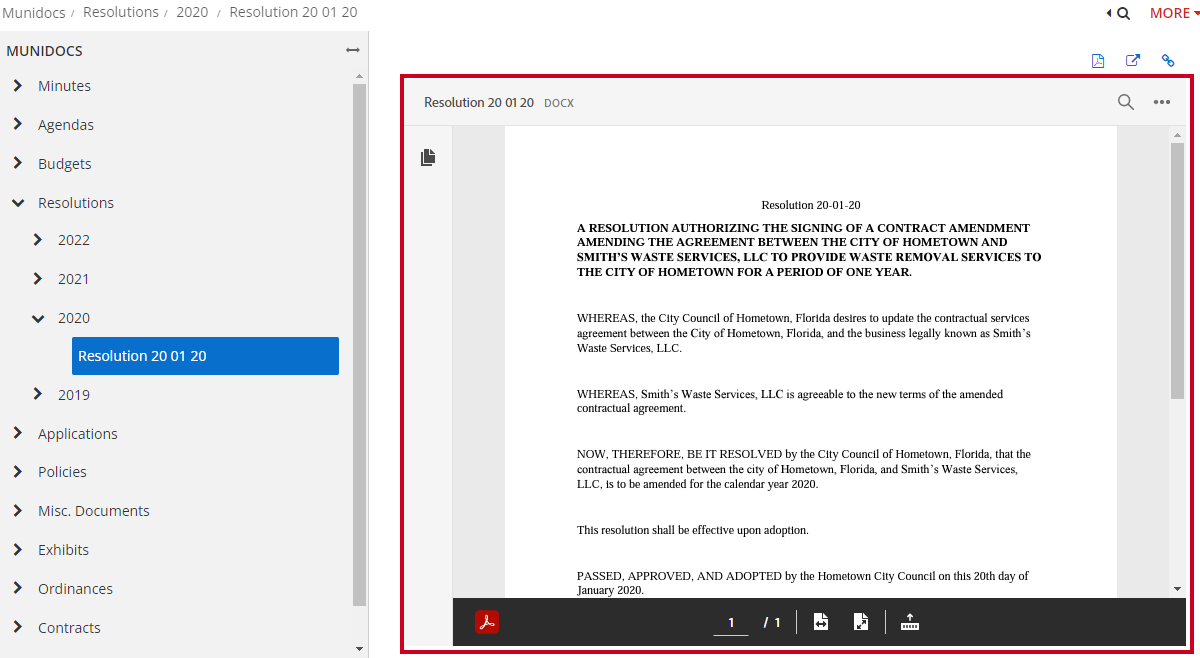Open the MORE dropdown menu
This screenshot has height=658, width=1200.
pos(1173,13)
